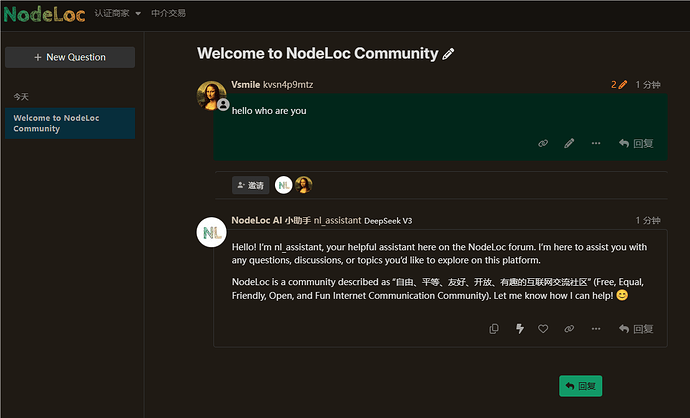Open the 中介交易 menu item
Screen dimensions: 690x418
point(168,14)
